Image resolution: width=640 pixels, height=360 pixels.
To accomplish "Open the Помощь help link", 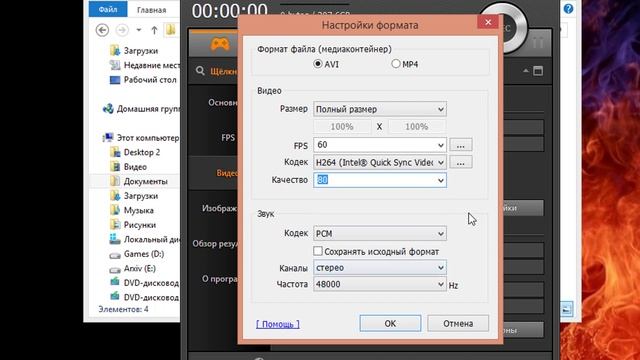I will click(x=278, y=324).
